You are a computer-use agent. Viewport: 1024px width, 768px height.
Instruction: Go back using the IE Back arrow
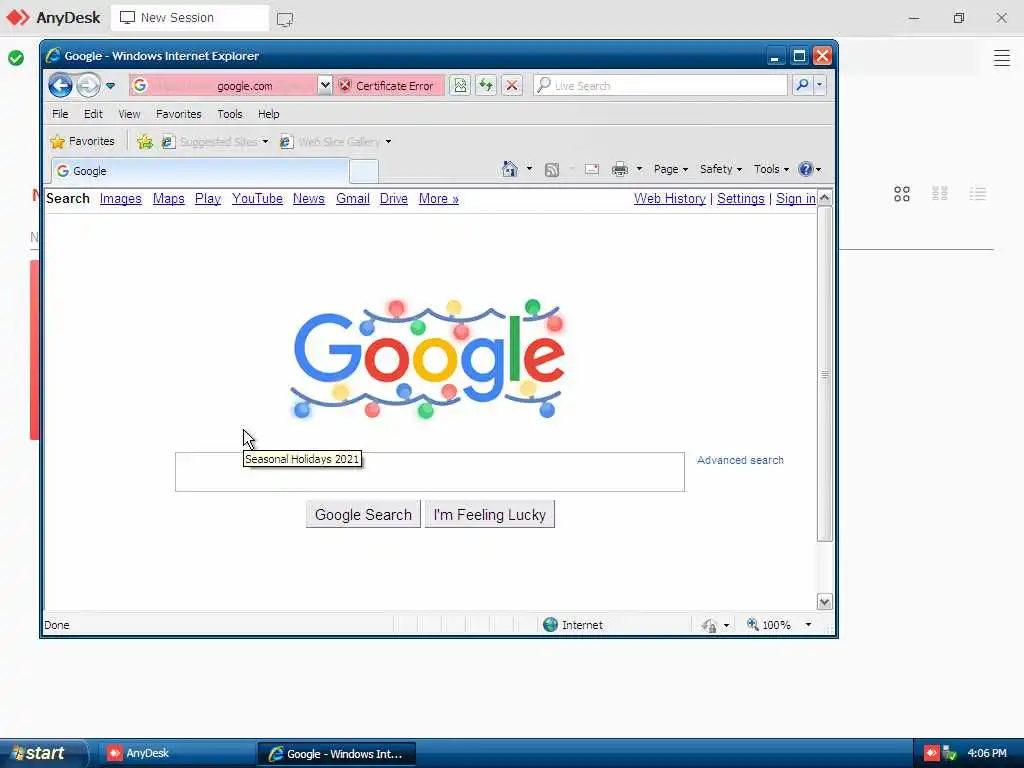[60, 86]
